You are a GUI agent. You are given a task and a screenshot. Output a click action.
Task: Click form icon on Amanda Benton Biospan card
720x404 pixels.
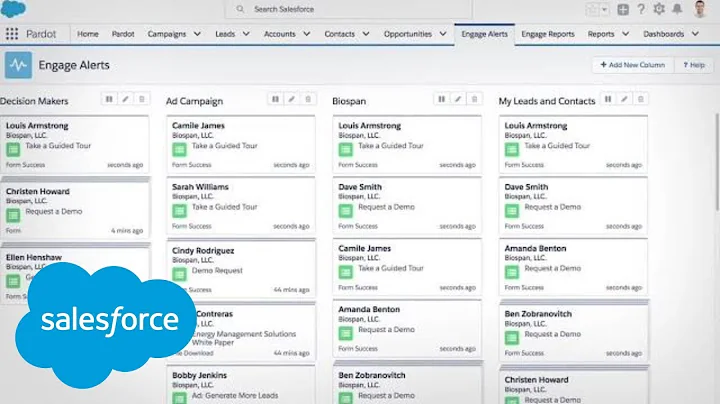point(346,333)
